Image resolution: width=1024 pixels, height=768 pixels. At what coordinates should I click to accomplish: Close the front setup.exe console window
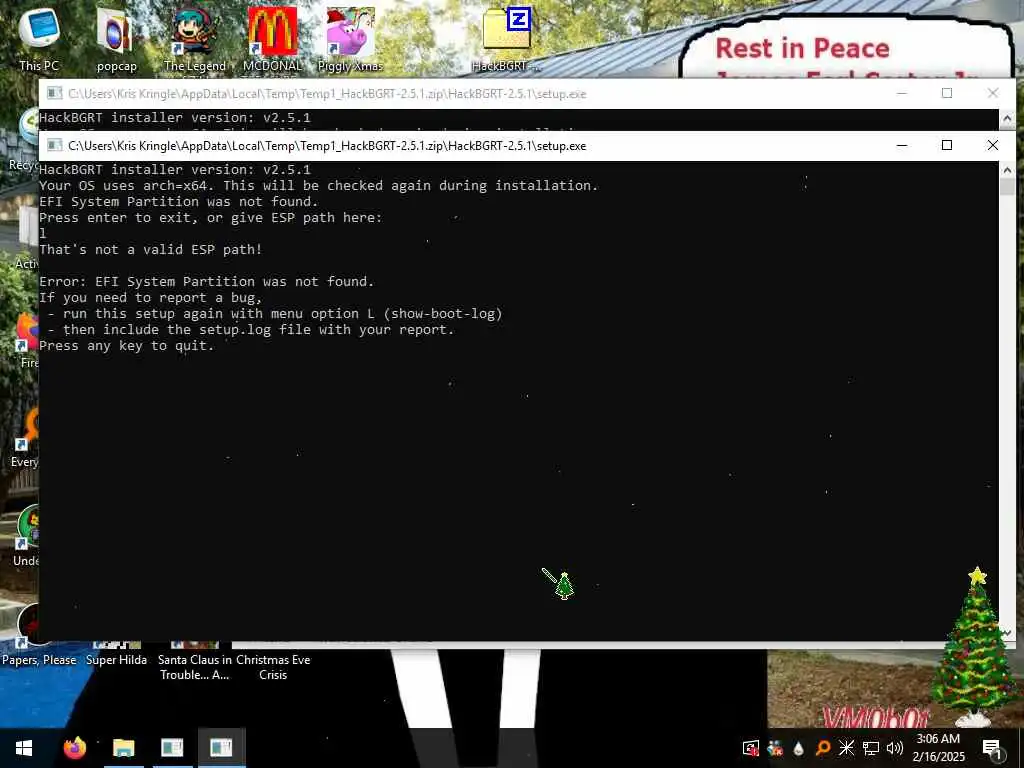pyautogui.click(x=993, y=145)
